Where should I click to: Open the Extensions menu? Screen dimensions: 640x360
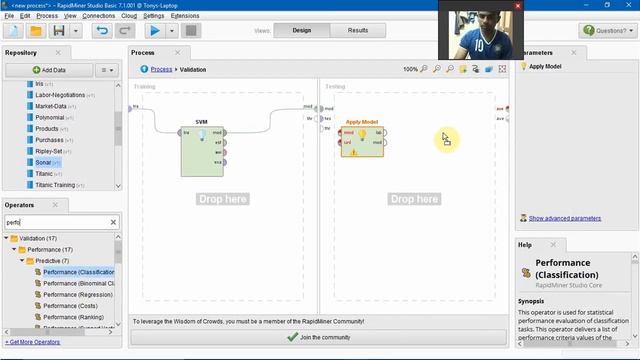185,16
